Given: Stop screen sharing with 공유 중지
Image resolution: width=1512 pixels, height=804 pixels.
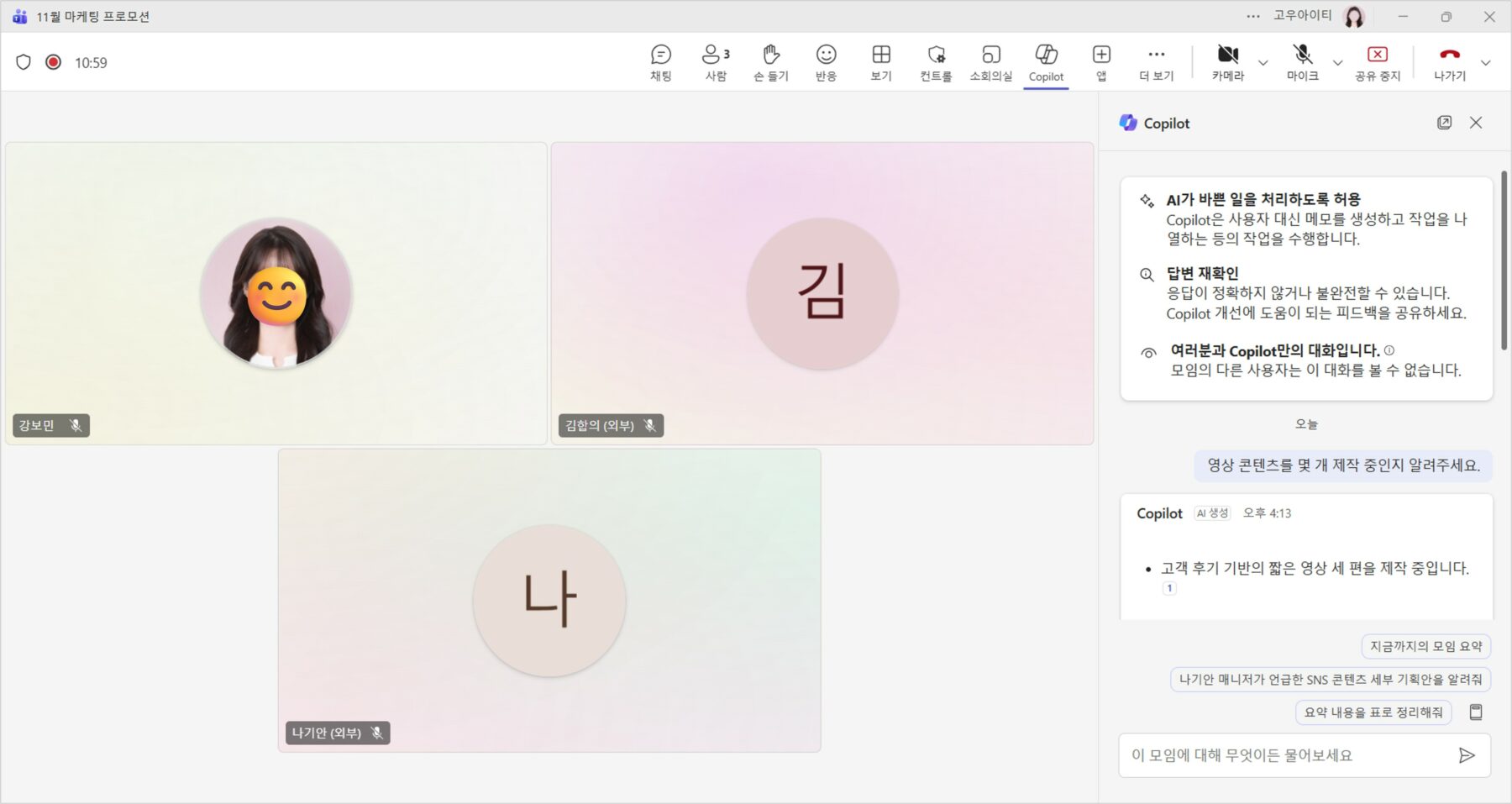Looking at the screenshot, I should (x=1377, y=63).
